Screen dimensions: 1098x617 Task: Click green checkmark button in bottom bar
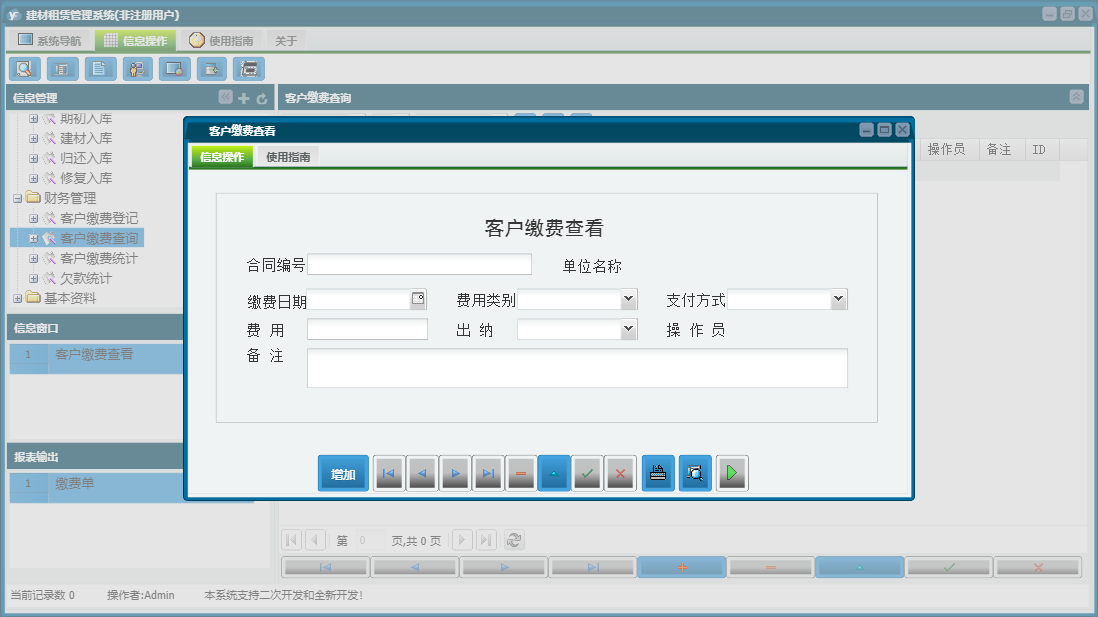click(949, 567)
